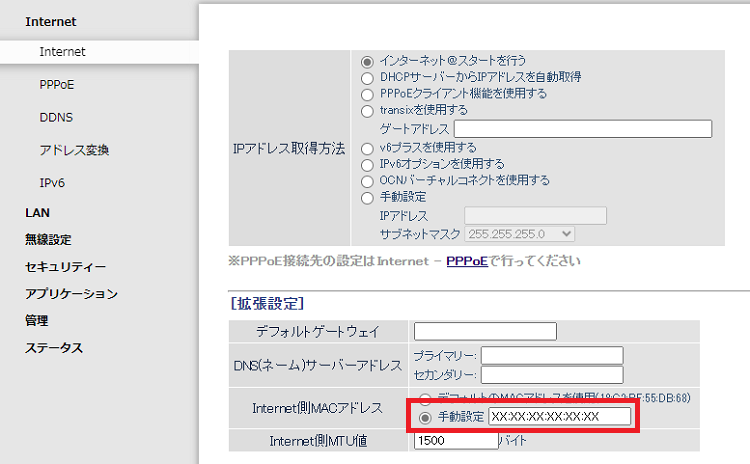
Task: Select 手動設定 IP address method radio
Action: click(367, 198)
